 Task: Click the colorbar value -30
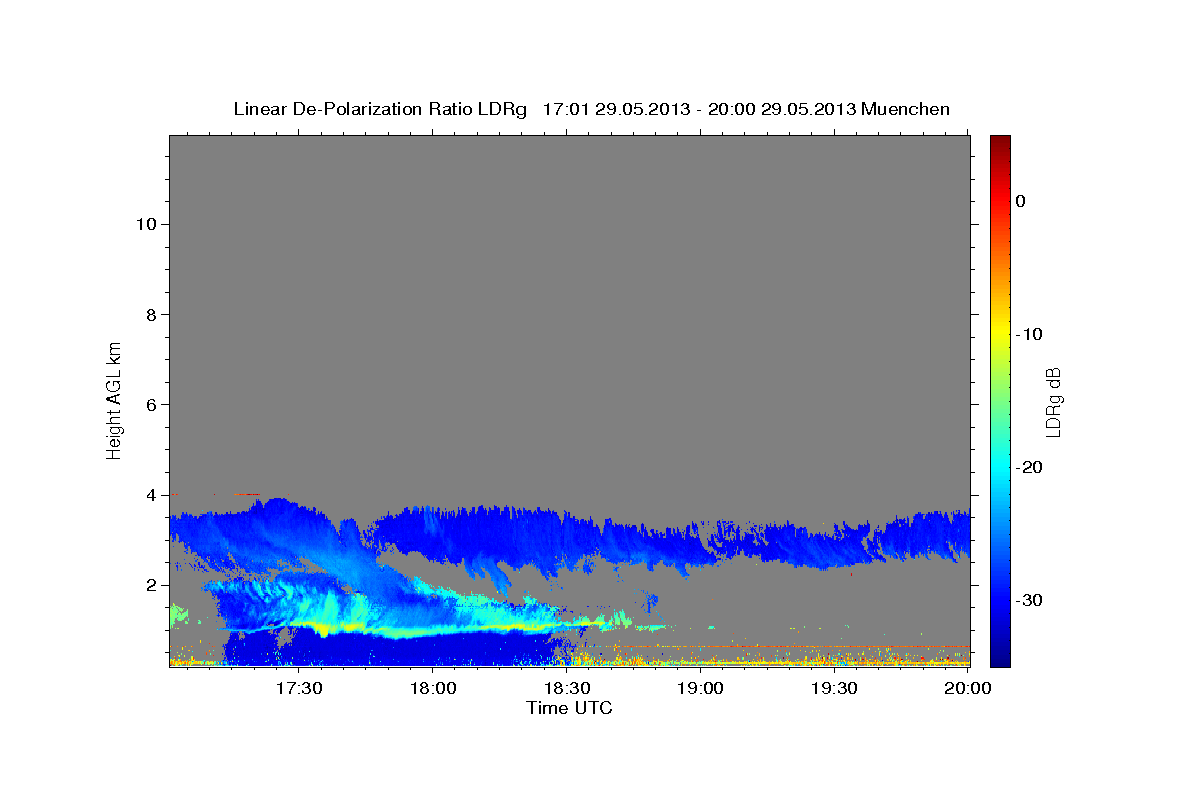point(1029,600)
